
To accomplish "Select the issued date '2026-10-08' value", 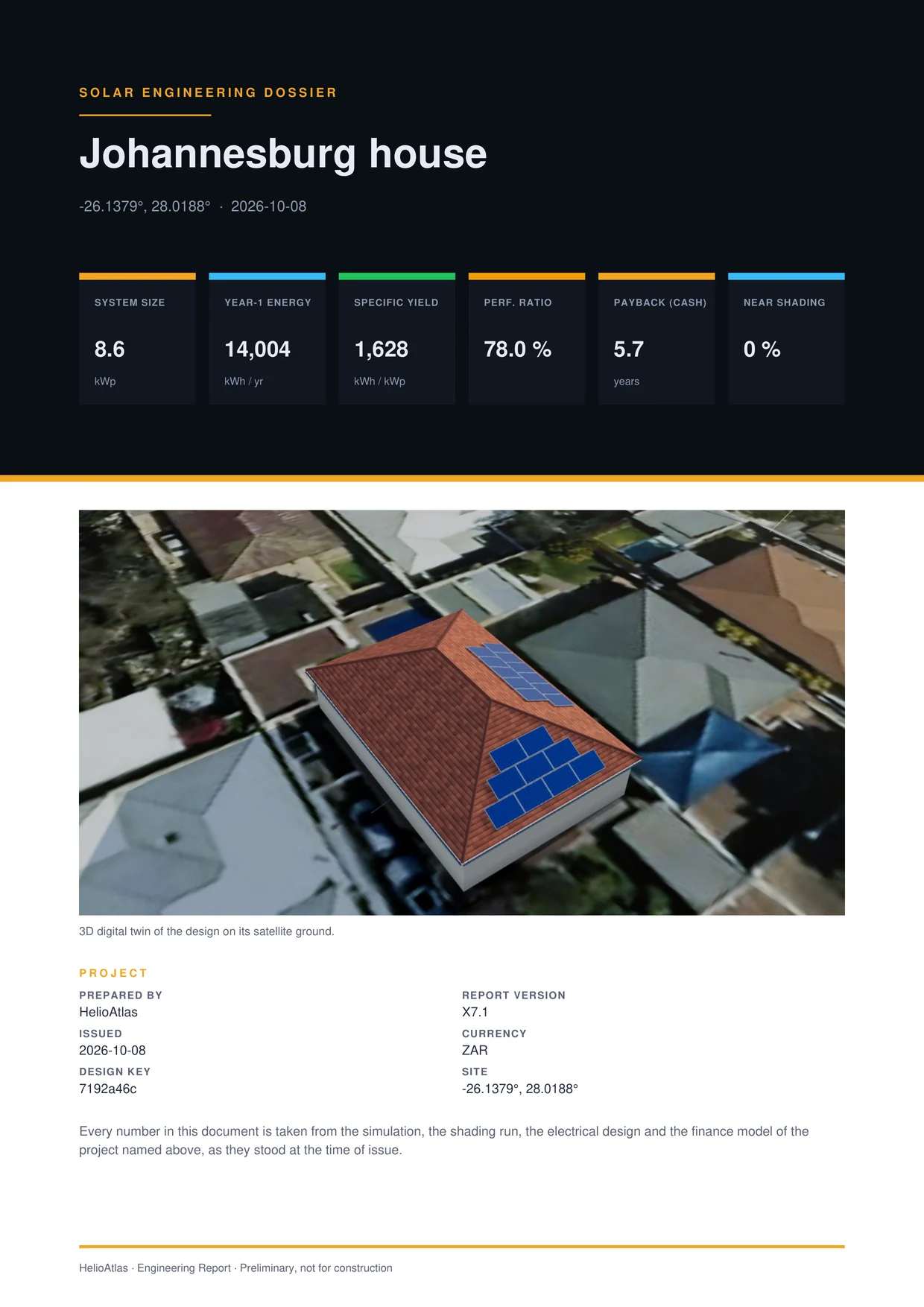I will [x=113, y=1051].
